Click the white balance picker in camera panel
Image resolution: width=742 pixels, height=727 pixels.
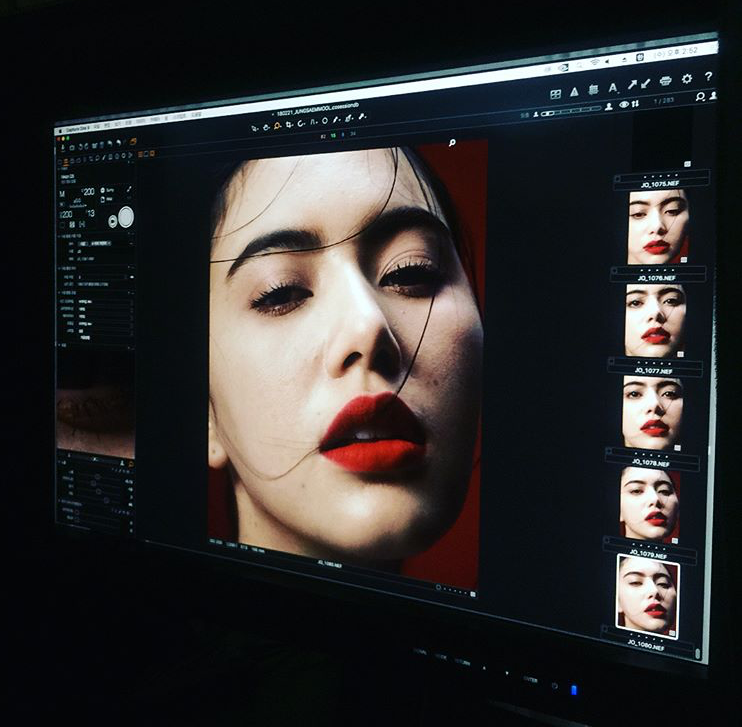pyautogui.click(x=129, y=189)
